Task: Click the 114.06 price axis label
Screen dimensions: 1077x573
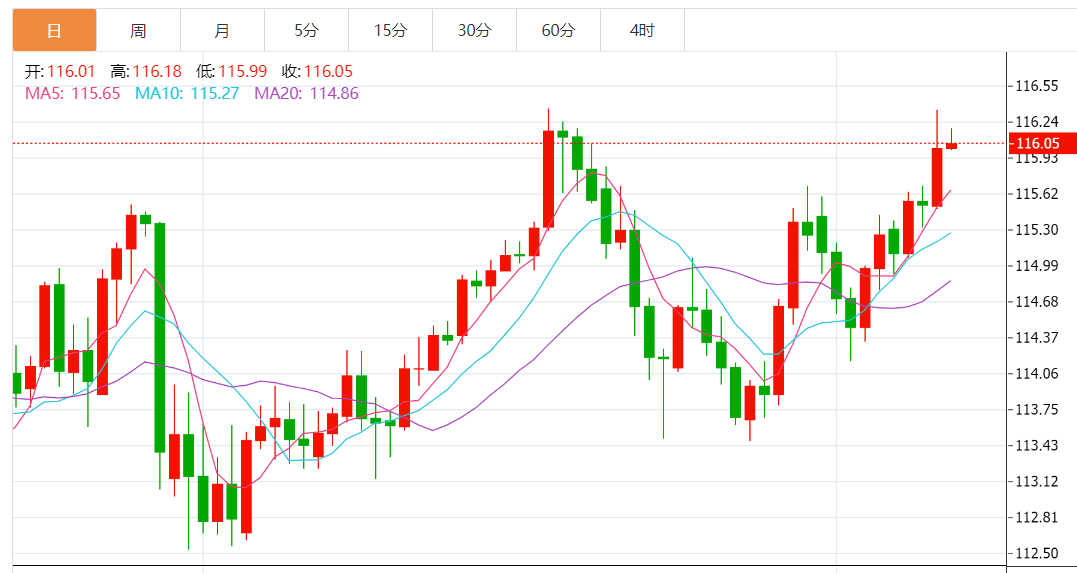Action: (1036, 374)
